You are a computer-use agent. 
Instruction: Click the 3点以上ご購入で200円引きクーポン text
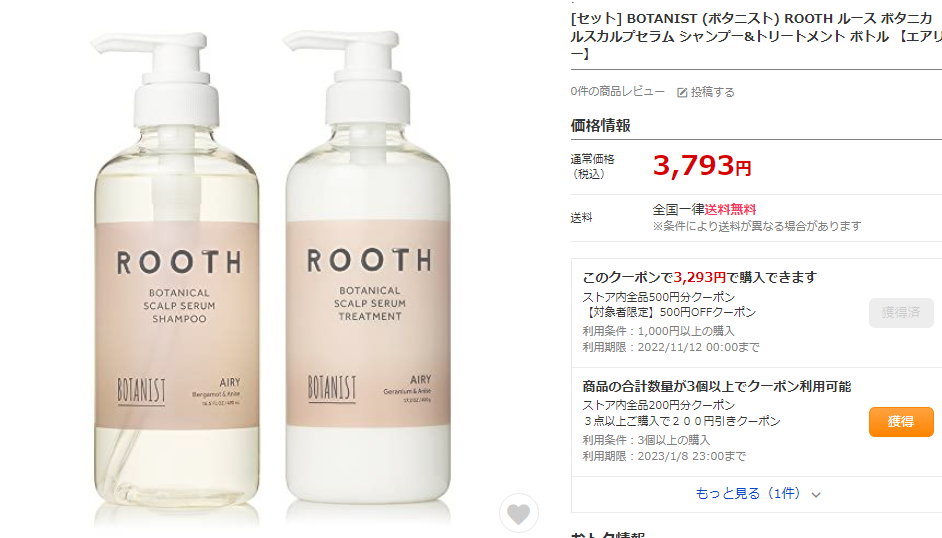[x=681, y=422]
